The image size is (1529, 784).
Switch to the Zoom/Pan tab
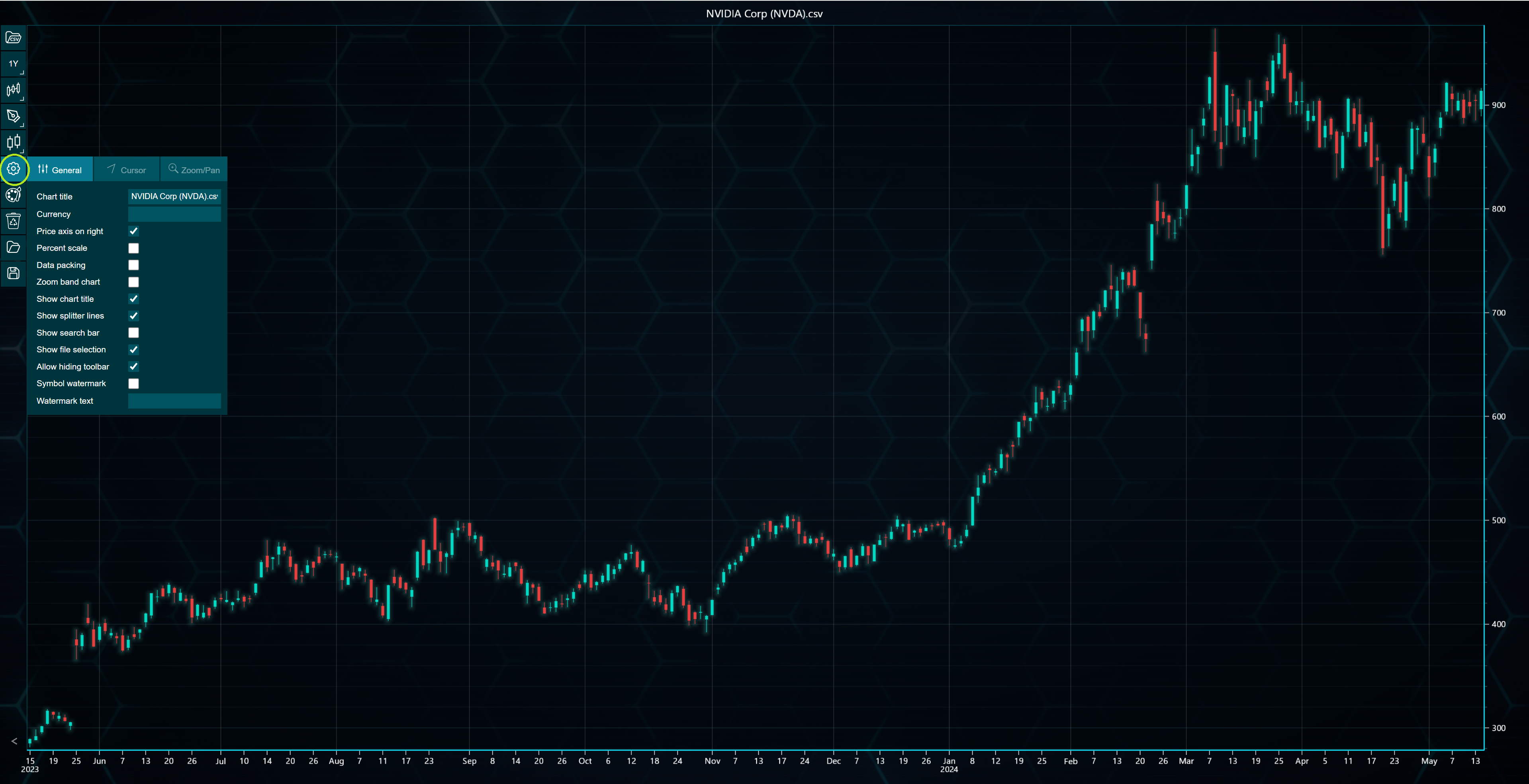click(194, 170)
